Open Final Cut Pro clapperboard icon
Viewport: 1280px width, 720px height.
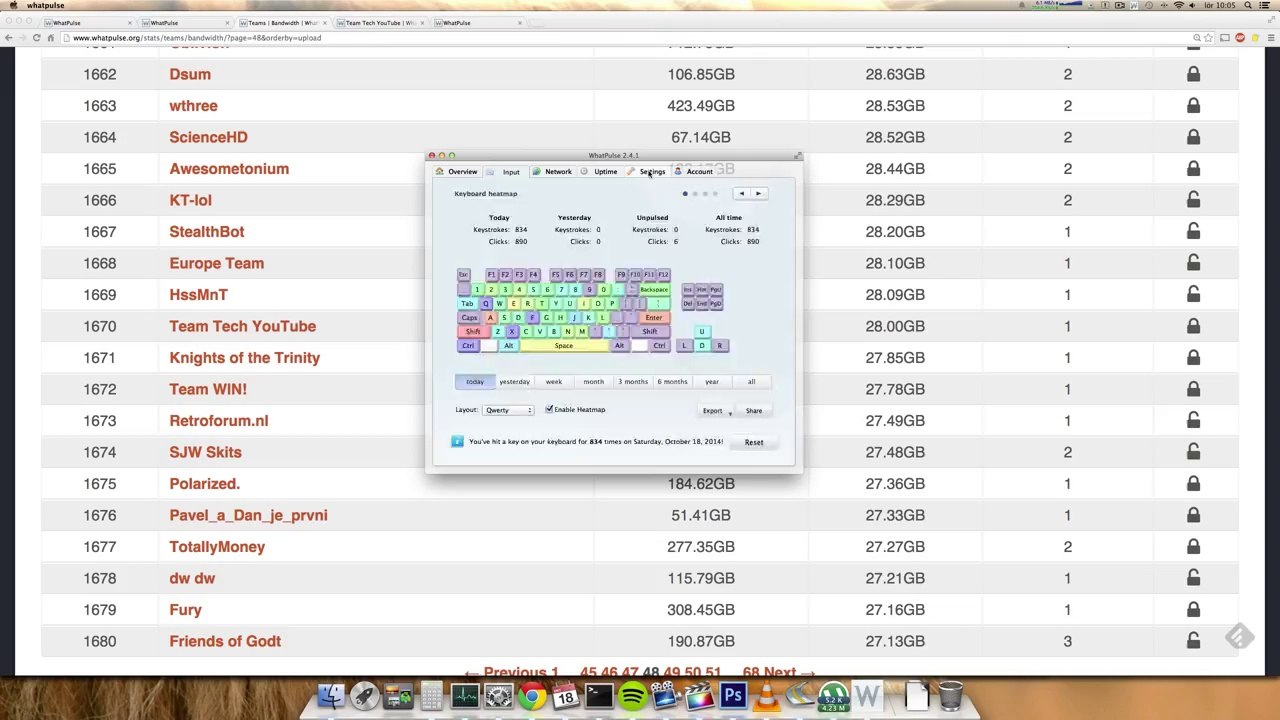pos(699,696)
